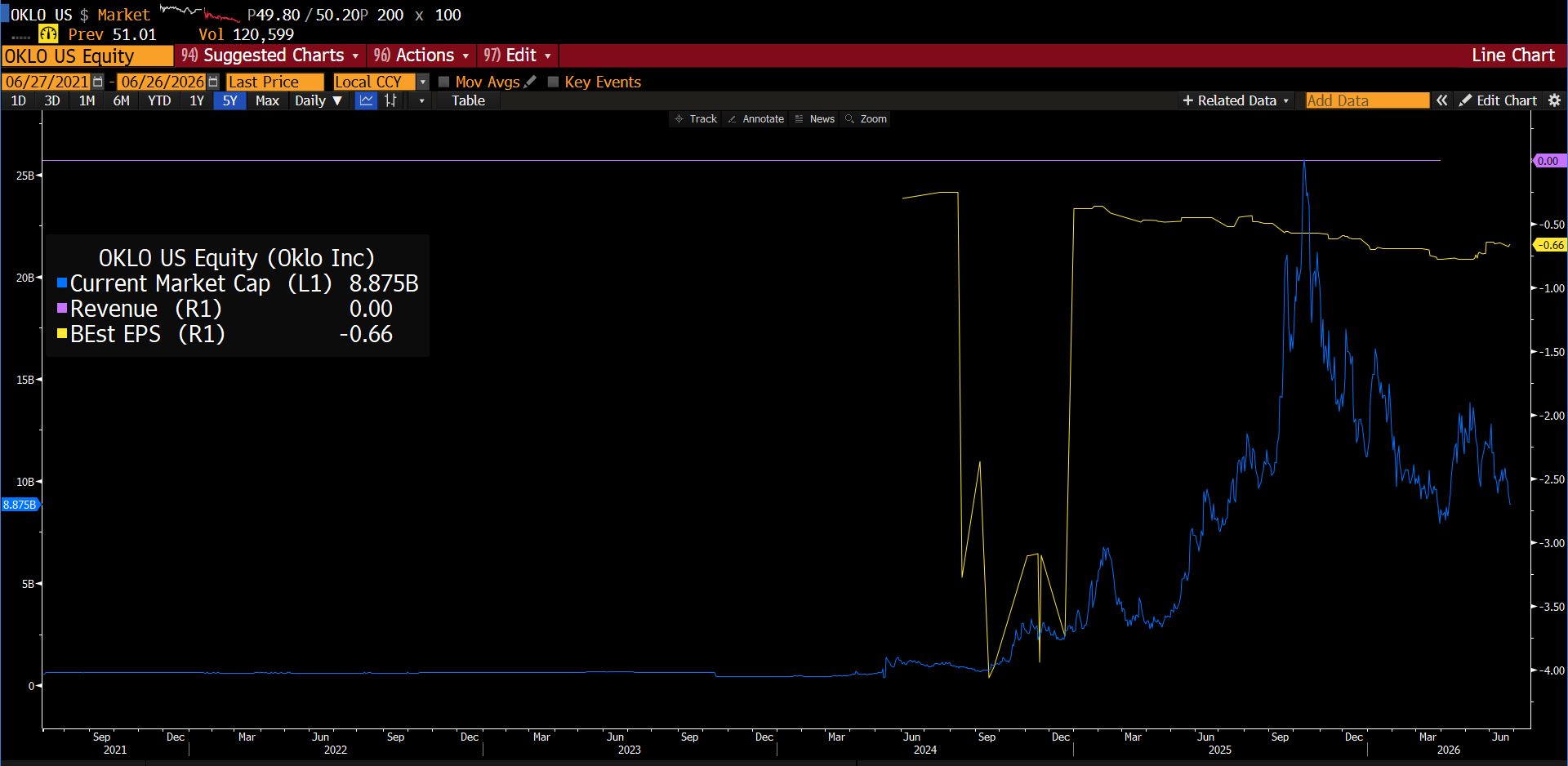Select the 5Y time range

(x=229, y=100)
